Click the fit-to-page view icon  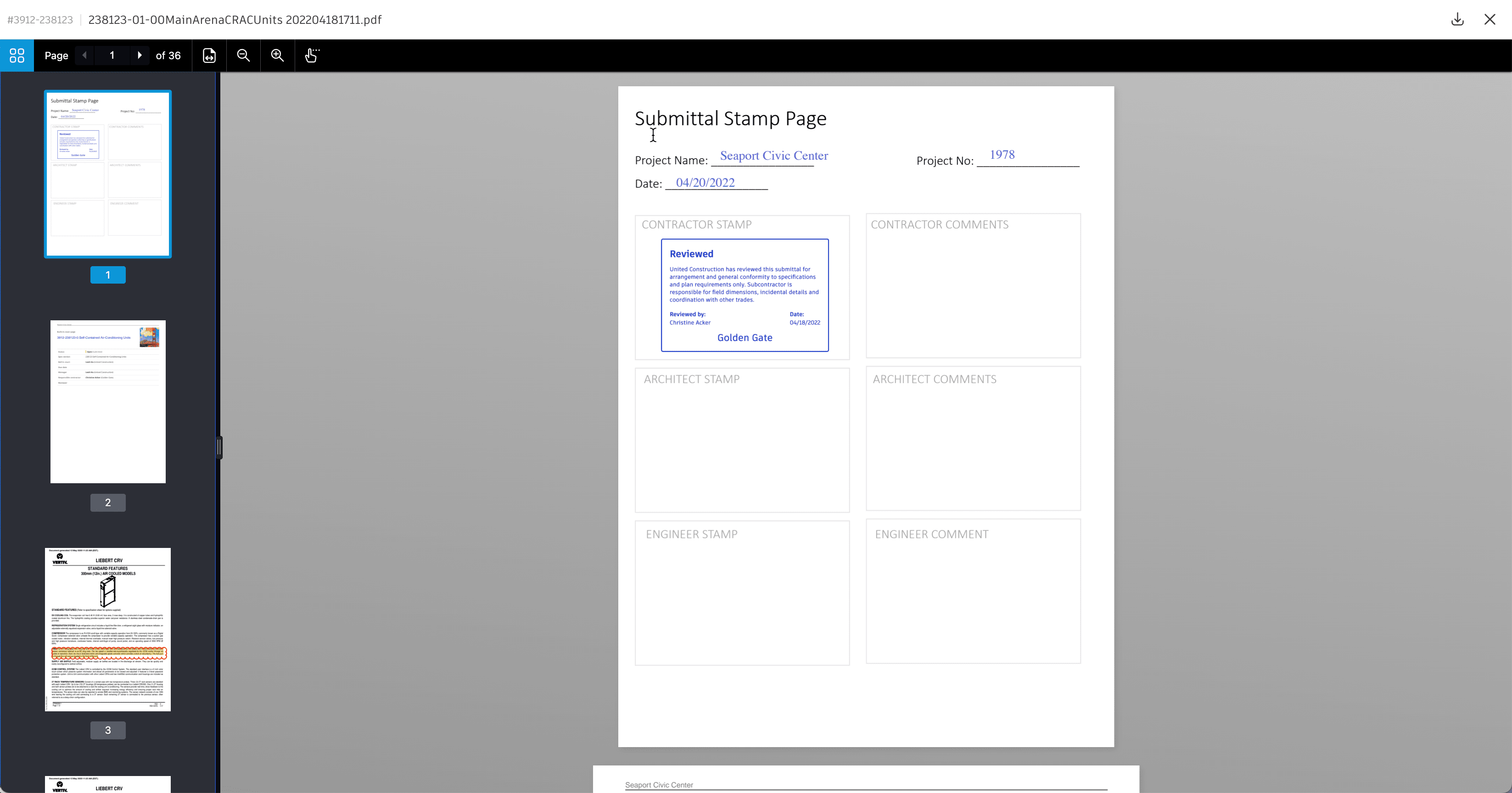(x=209, y=55)
